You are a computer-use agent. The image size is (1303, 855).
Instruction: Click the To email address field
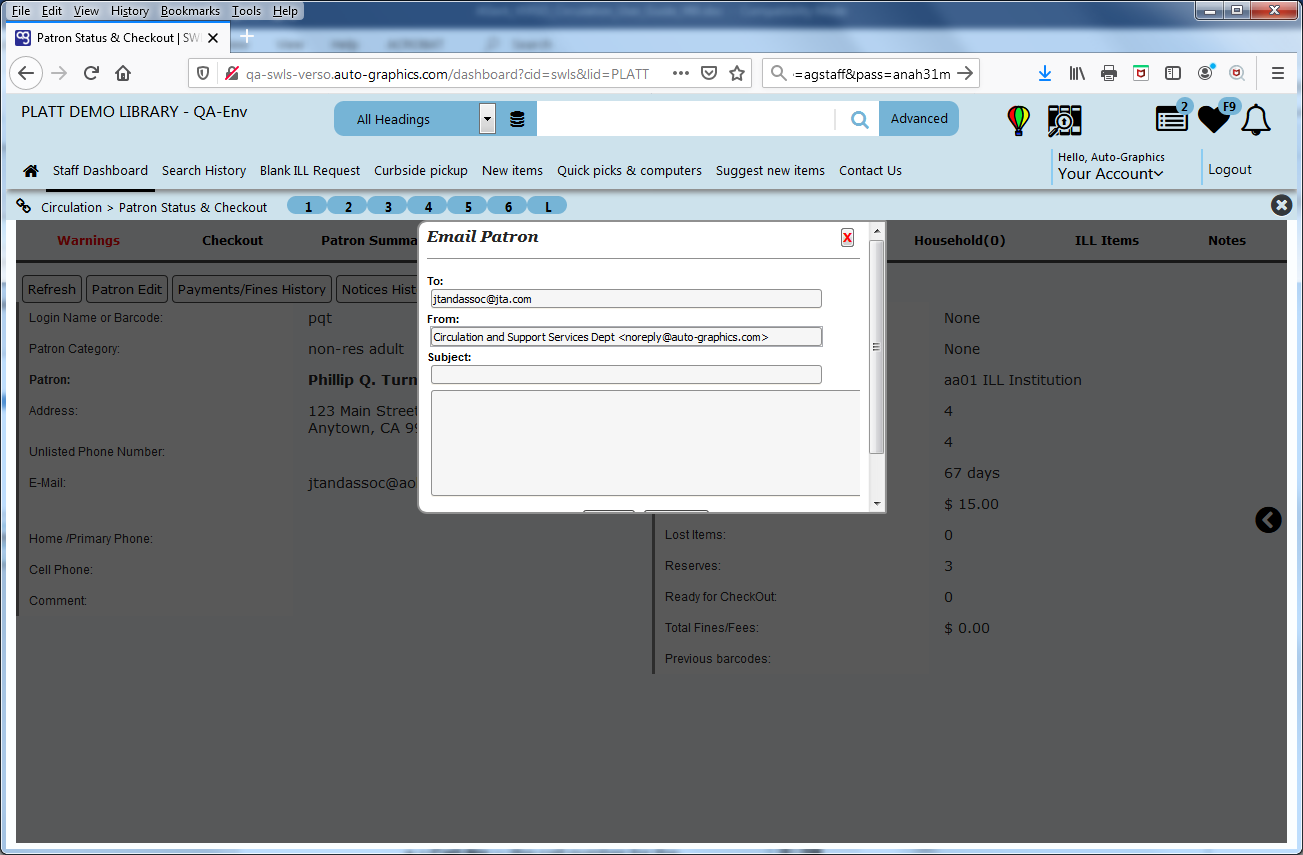[x=626, y=298]
